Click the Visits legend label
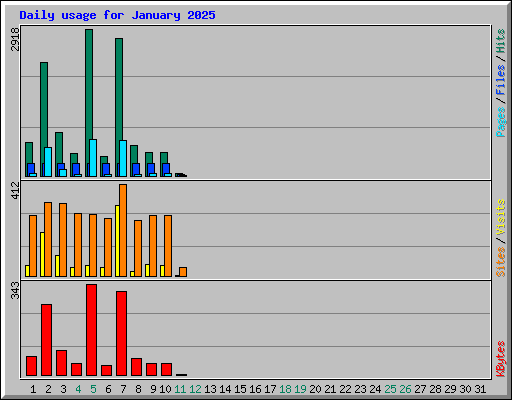This screenshot has height=400, width=512. 500,217
